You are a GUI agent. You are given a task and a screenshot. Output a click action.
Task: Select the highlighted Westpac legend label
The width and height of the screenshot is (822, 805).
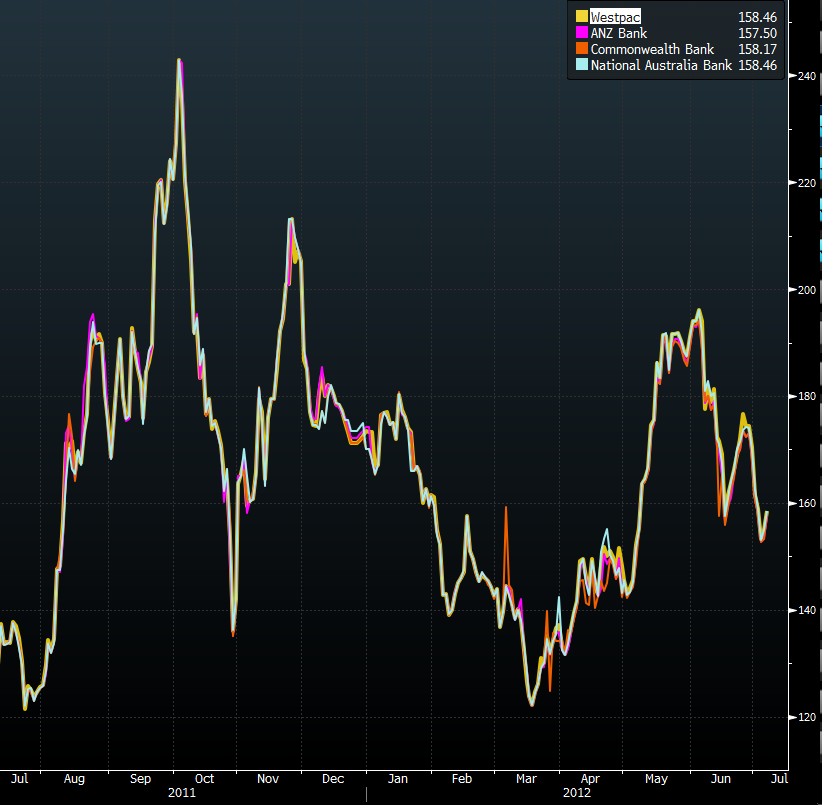coord(615,17)
